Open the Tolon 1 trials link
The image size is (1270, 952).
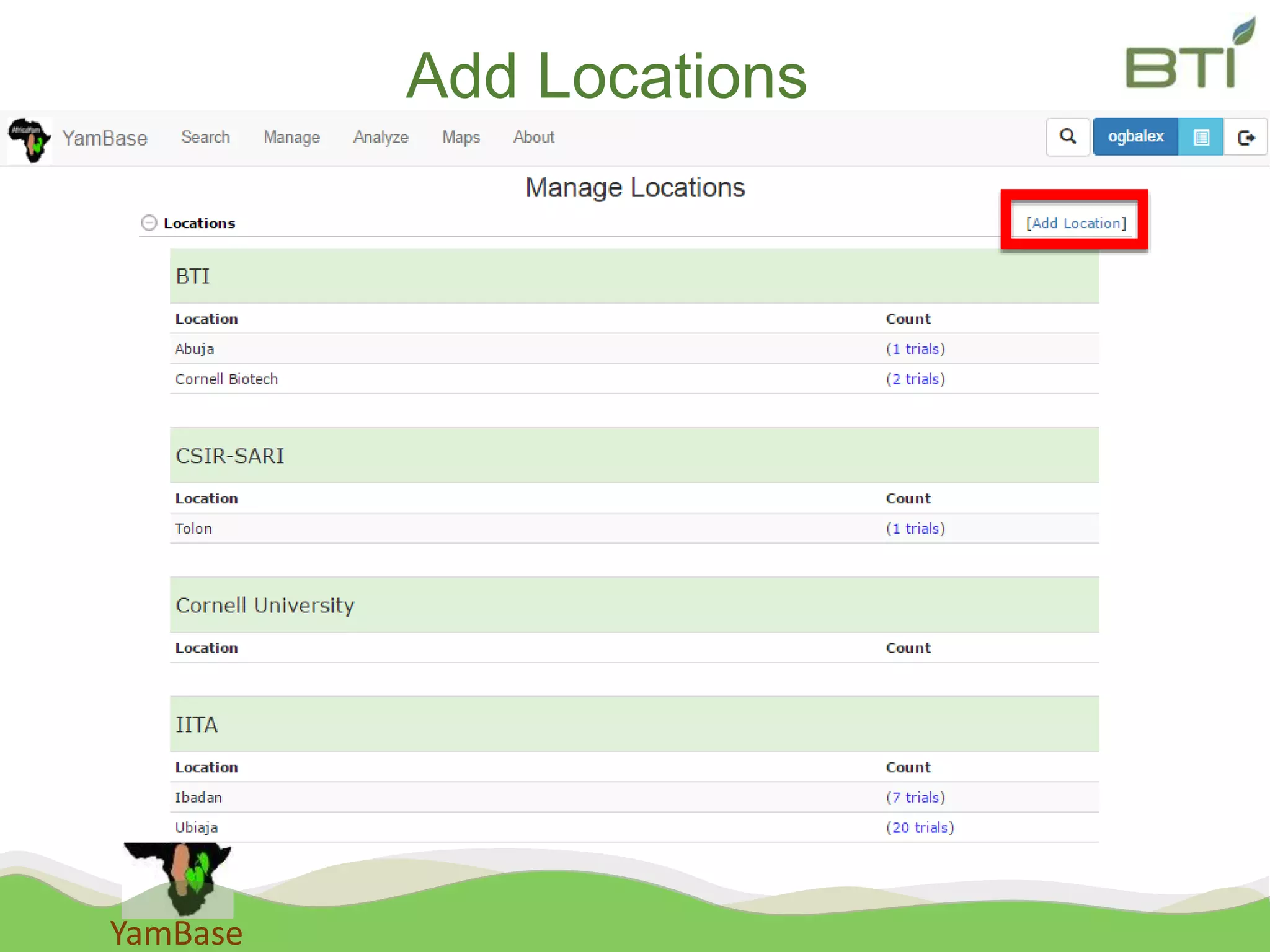(x=915, y=529)
